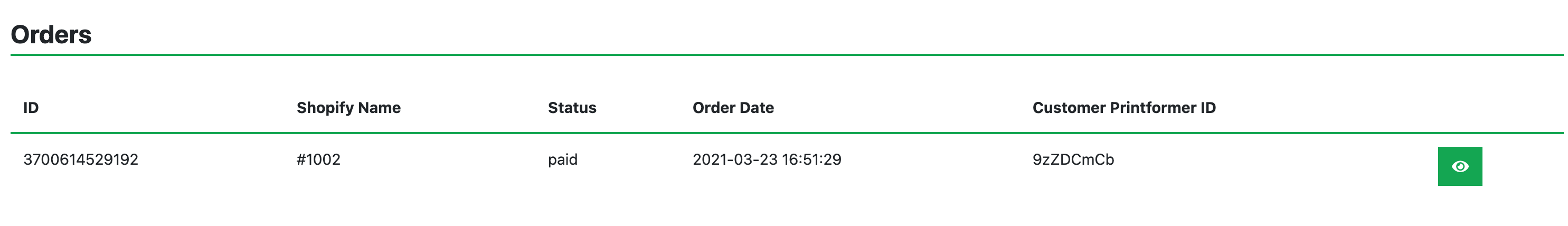View order #1002 with the eye icon
Viewport: 1568px width, 226px height.
[1459, 166]
